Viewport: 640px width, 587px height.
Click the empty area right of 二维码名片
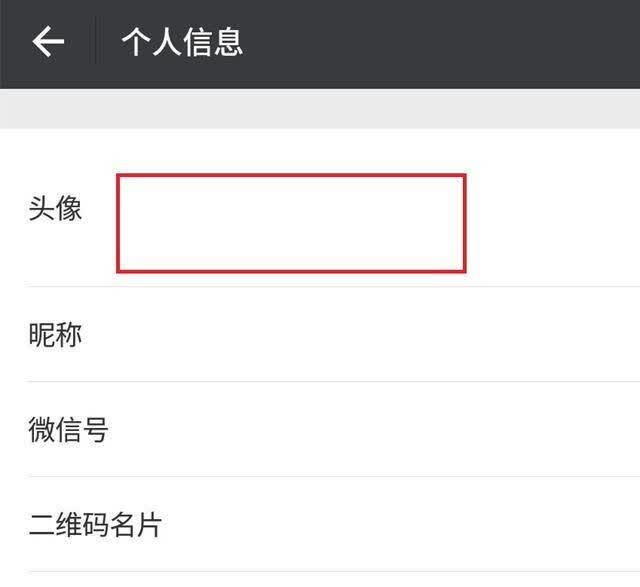click(x=401, y=525)
